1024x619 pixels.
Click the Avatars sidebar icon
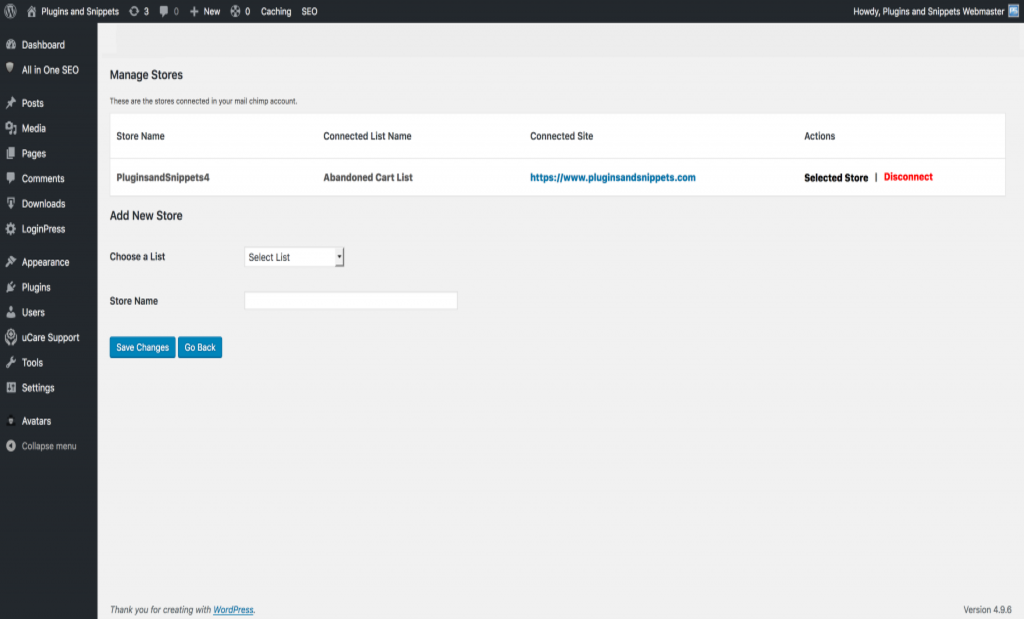(x=10, y=421)
